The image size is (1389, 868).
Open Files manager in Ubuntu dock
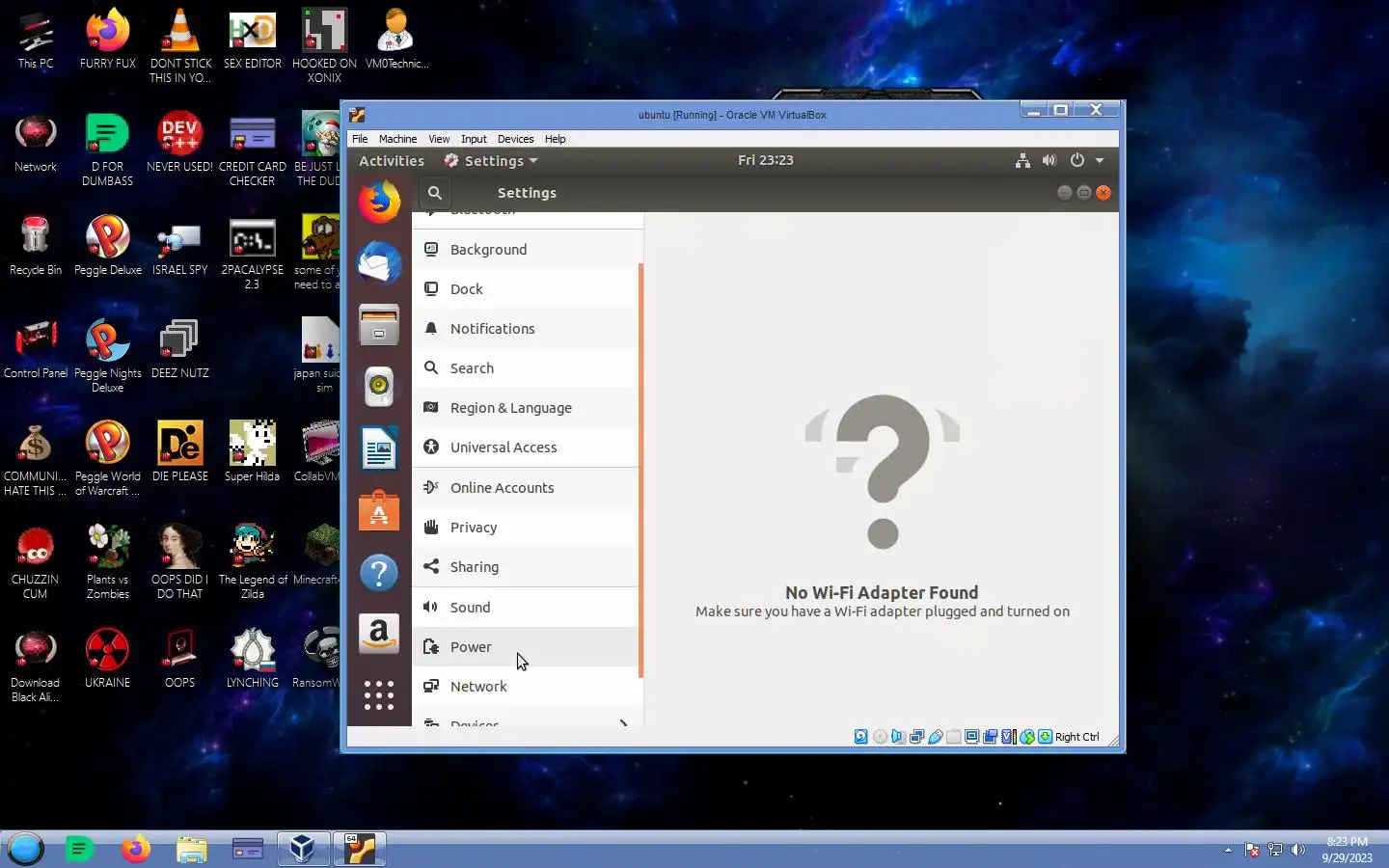pos(379,325)
